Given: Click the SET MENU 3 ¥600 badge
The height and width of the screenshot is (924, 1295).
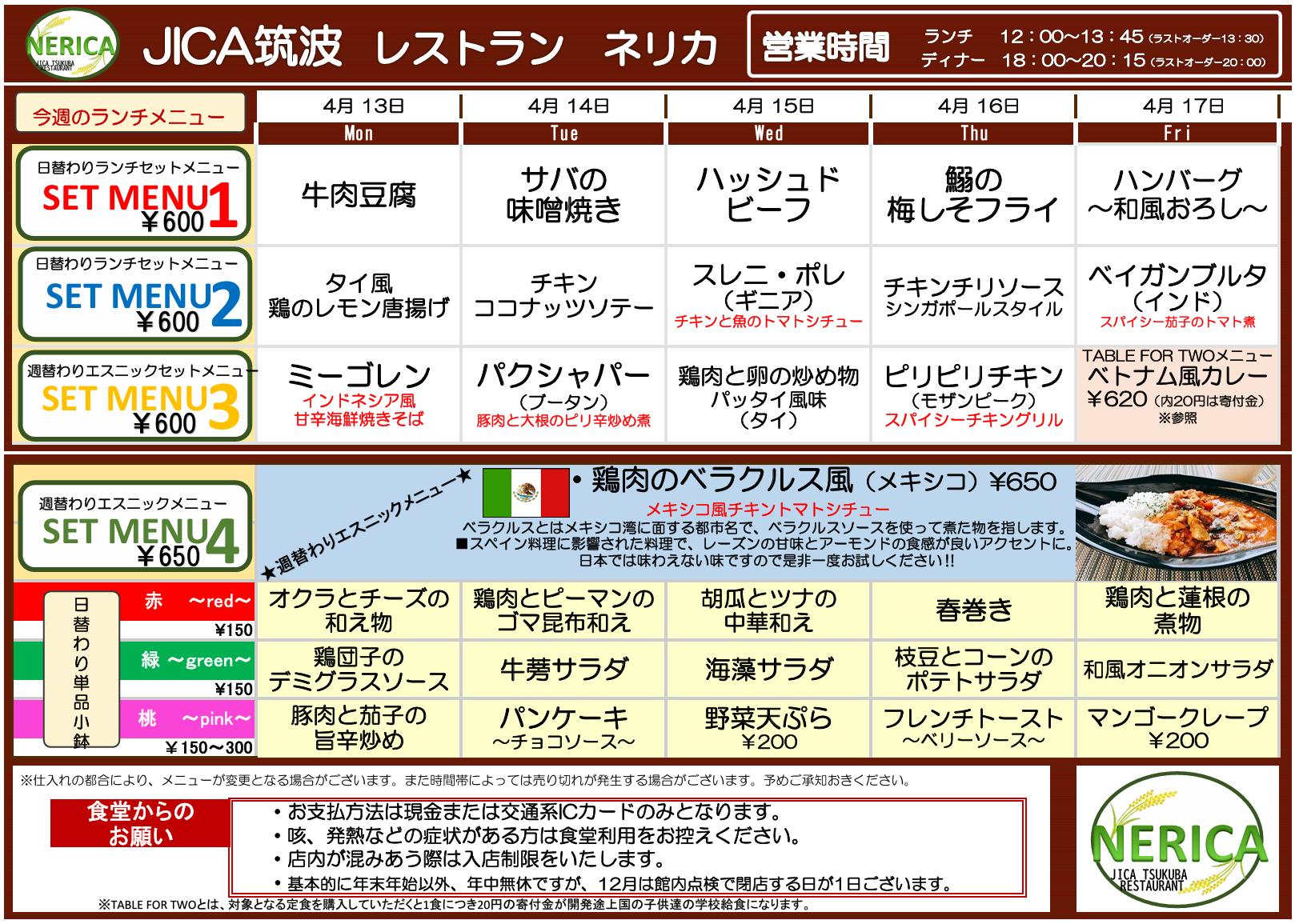Looking at the screenshot, I should click(135, 396).
